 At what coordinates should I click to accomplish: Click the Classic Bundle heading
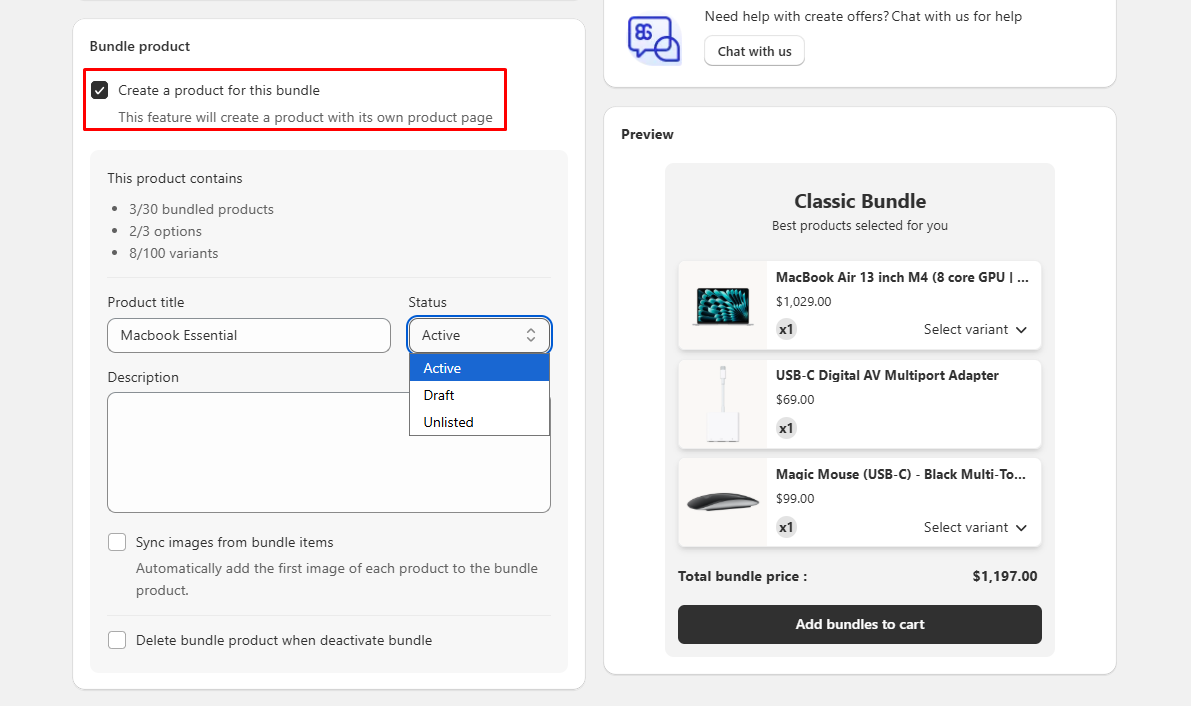(860, 201)
